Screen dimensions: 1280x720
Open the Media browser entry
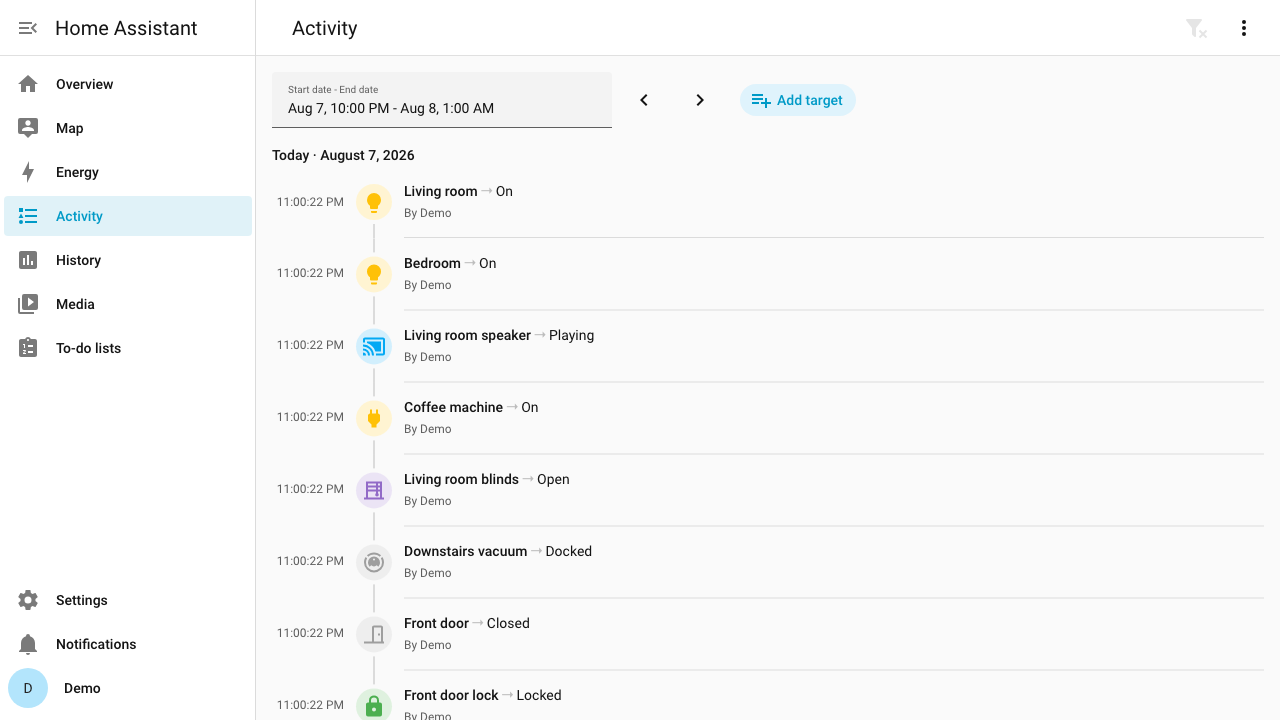pos(128,304)
